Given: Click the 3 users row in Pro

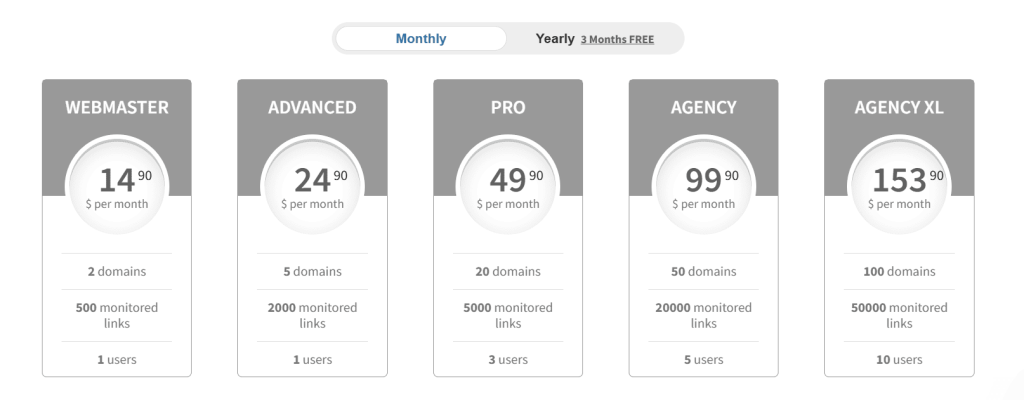Looking at the screenshot, I should click(508, 359).
